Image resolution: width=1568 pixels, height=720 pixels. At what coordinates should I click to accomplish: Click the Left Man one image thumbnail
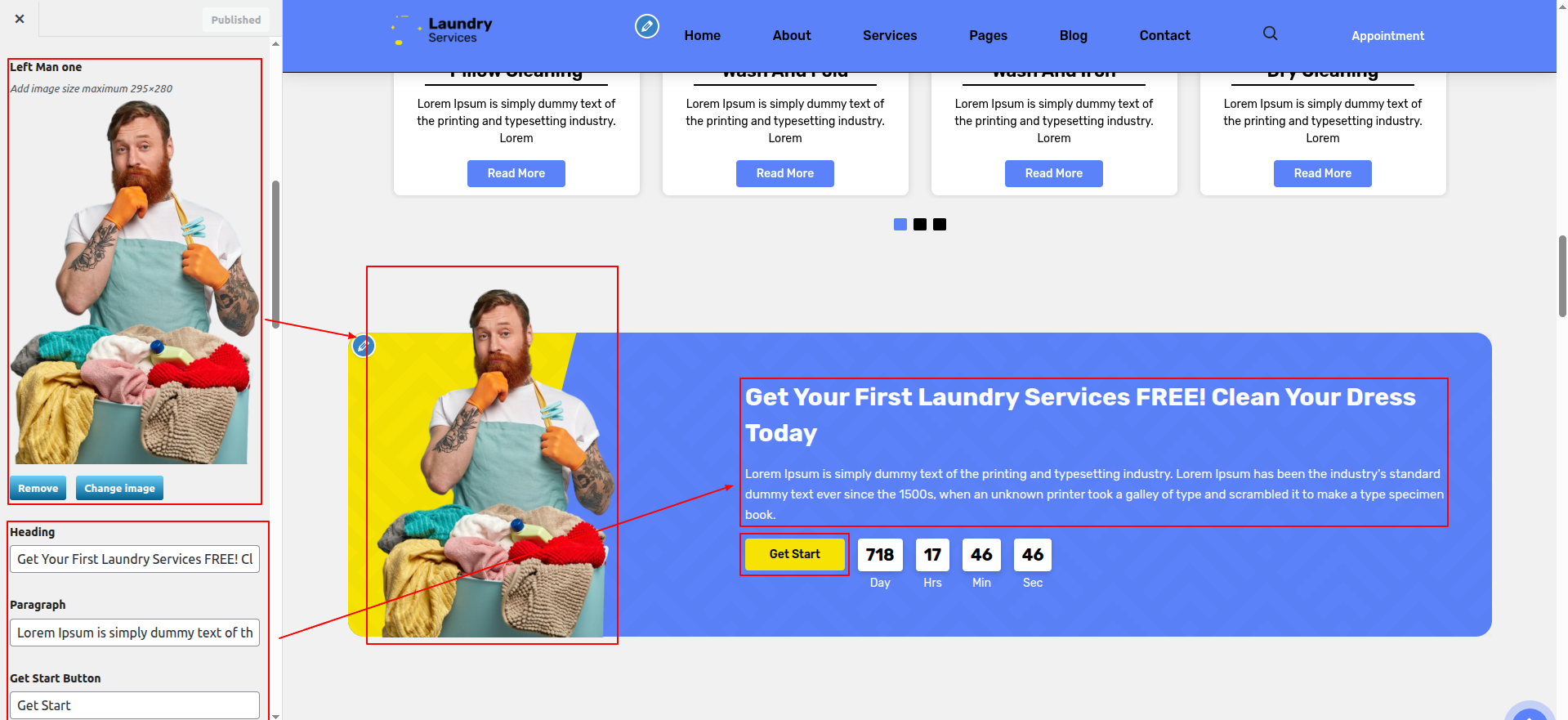point(134,282)
